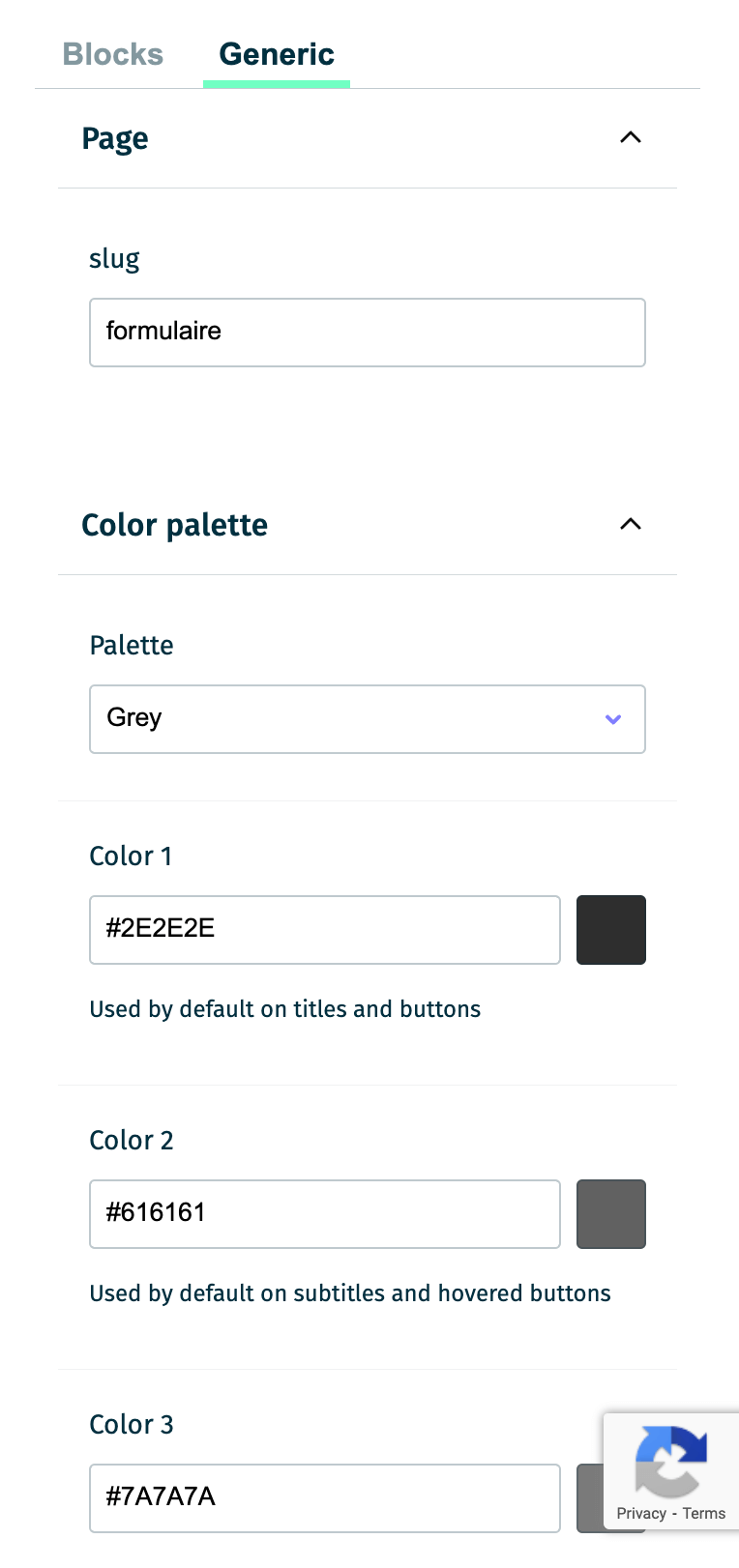
Task: Click the Color 2 hex input
Action: 324,1214
